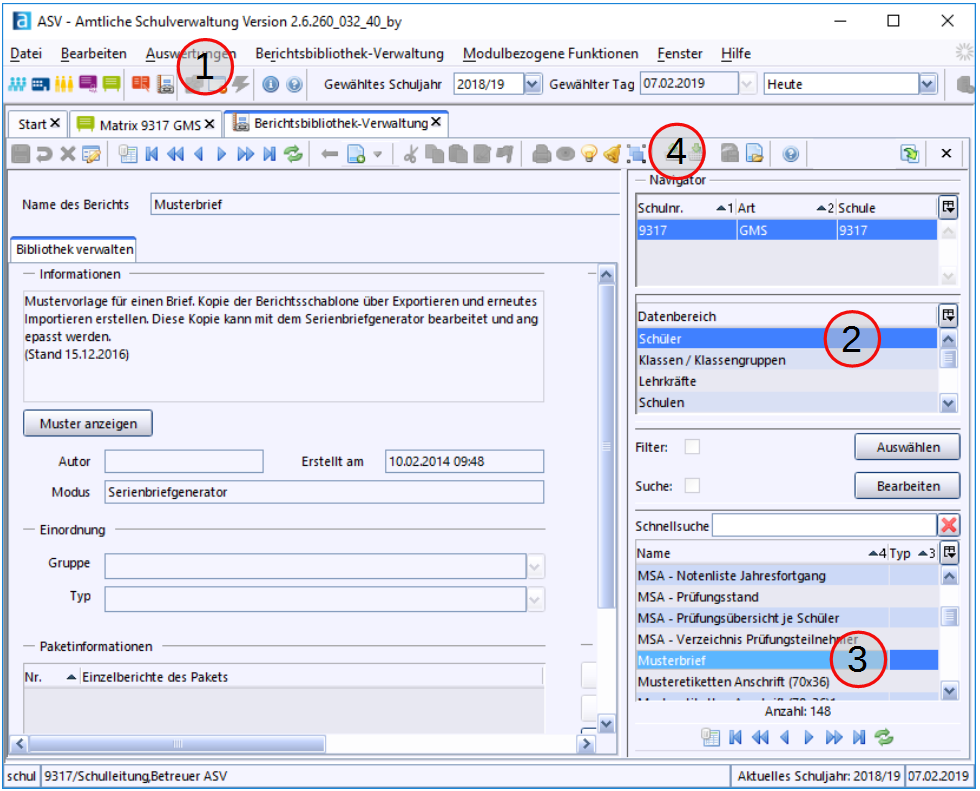Screen dimensions: 980x791
Task: Click the gray lightning bolt icon
Action: click(241, 84)
